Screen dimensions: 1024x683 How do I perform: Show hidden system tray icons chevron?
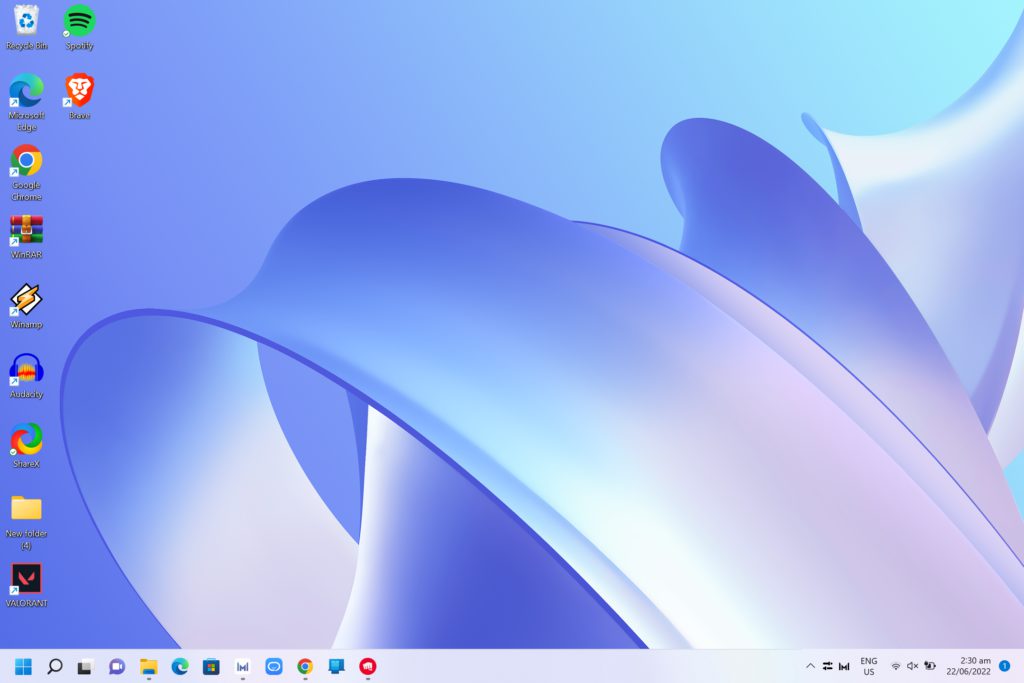point(810,666)
